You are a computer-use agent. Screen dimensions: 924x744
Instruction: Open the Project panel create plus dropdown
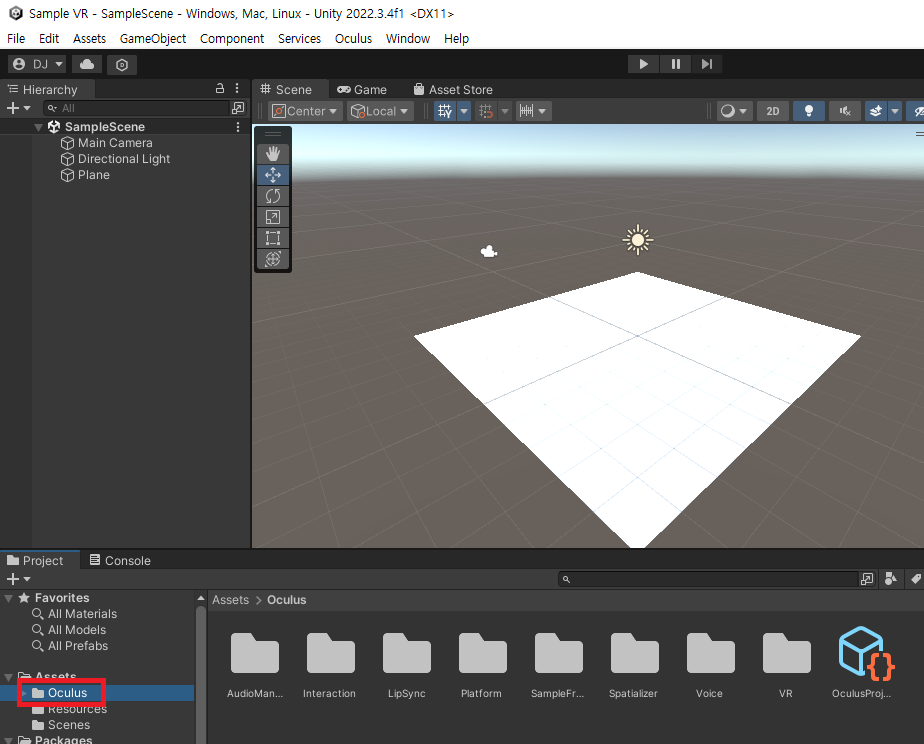click(18, 579)
